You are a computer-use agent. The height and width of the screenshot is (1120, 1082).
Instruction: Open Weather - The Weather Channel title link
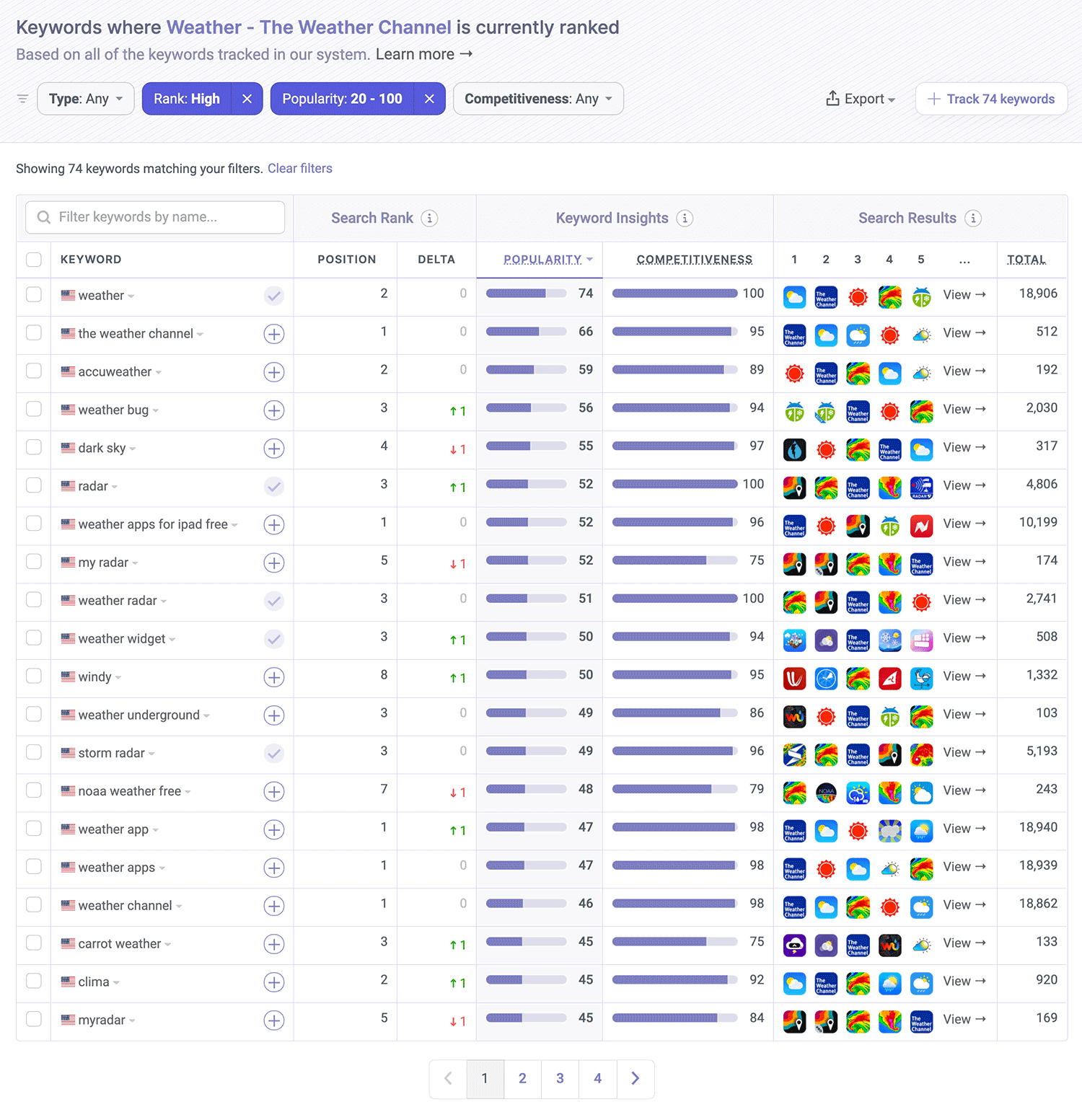[x=309, y=27]
